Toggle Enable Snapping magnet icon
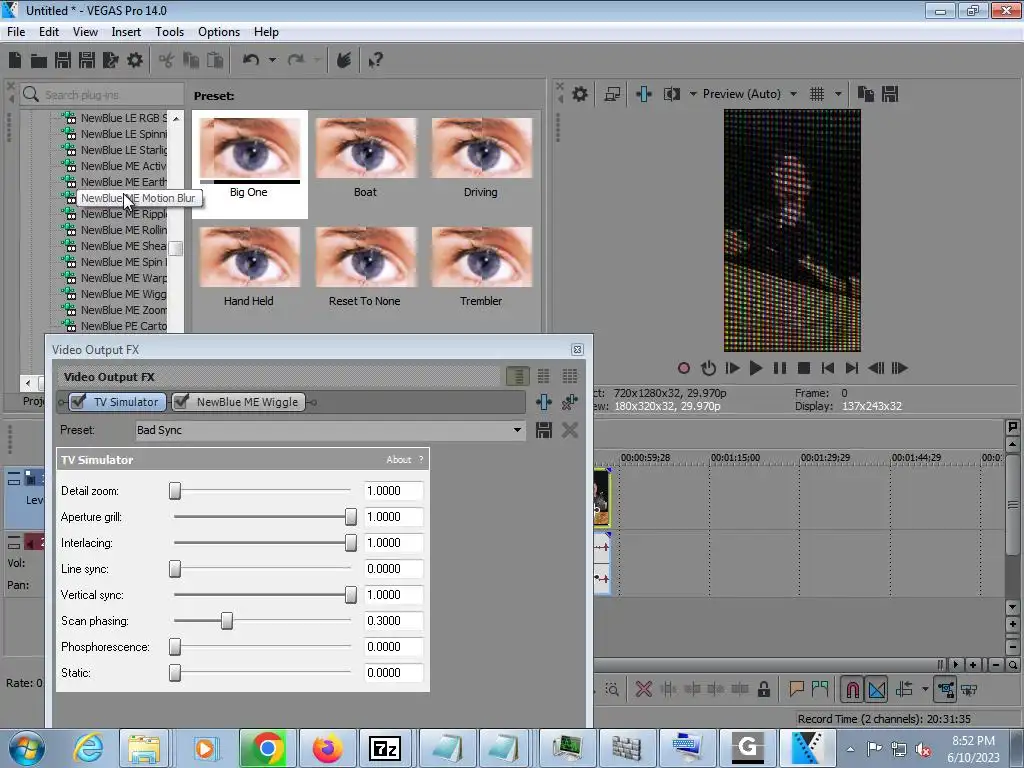1024x768 pixels. pyautogui.click(x=852, y=689)
